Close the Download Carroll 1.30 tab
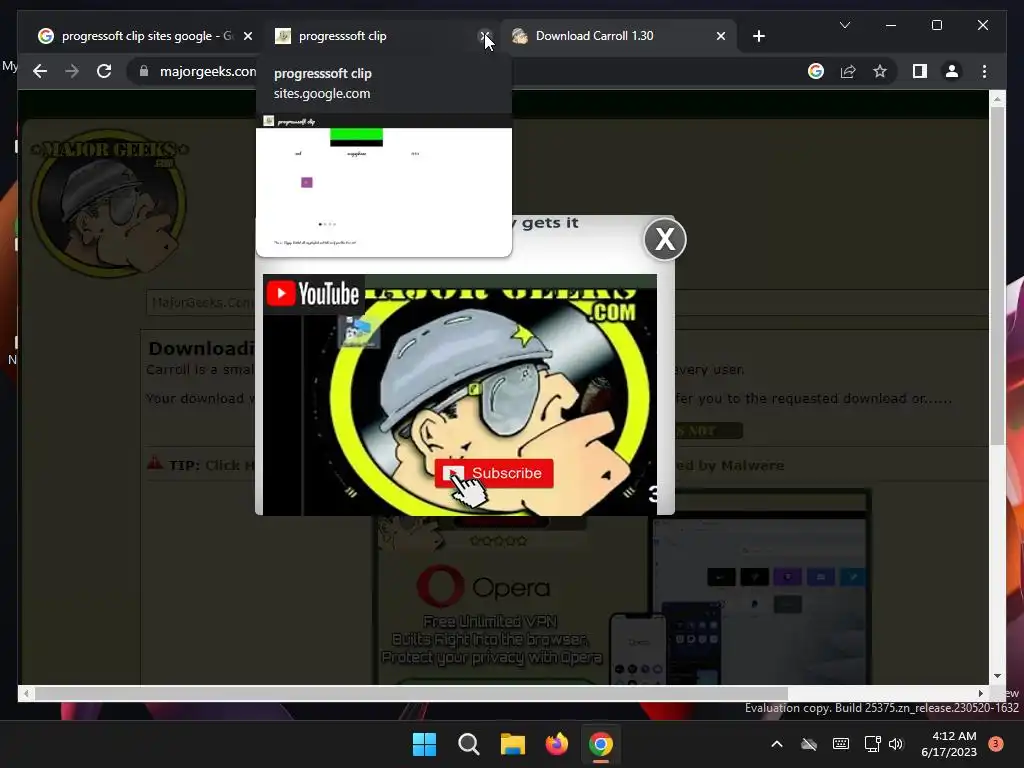The width and height of the screenshot is (1024, 768). pos(720,36)
